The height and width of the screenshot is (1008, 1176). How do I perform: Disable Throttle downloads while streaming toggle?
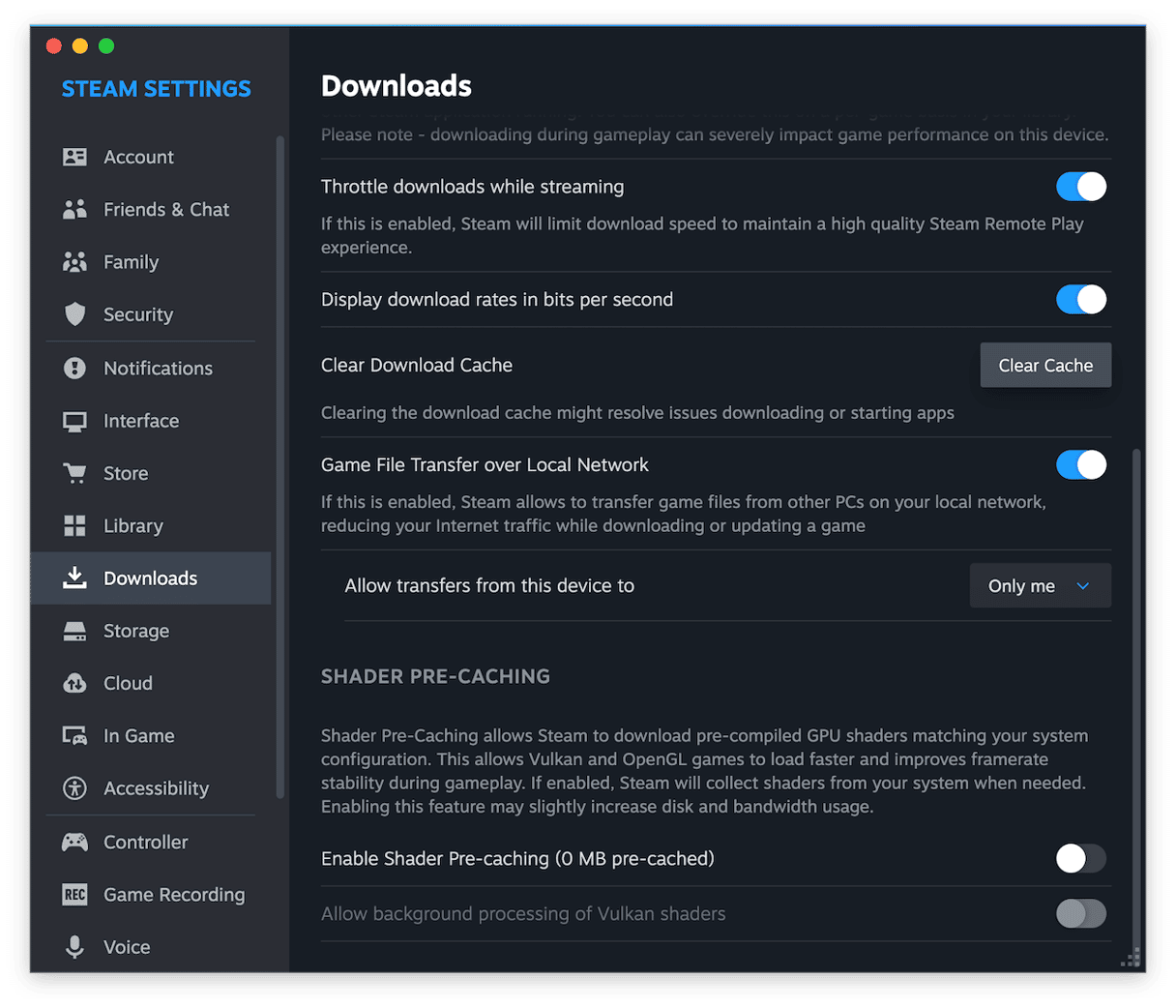[1080, 187]
